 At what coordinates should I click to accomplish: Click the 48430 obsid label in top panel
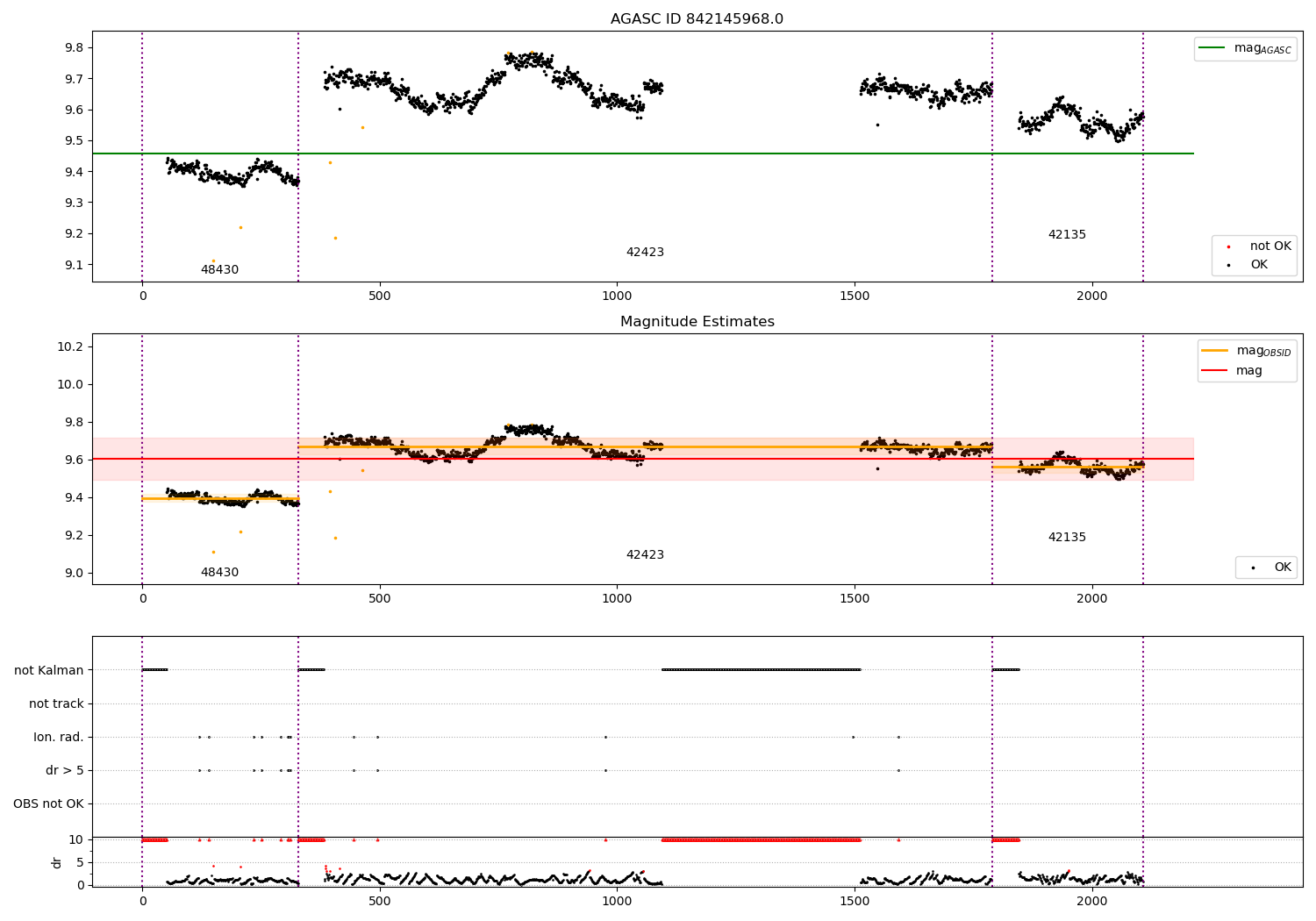tap(219, 270)
